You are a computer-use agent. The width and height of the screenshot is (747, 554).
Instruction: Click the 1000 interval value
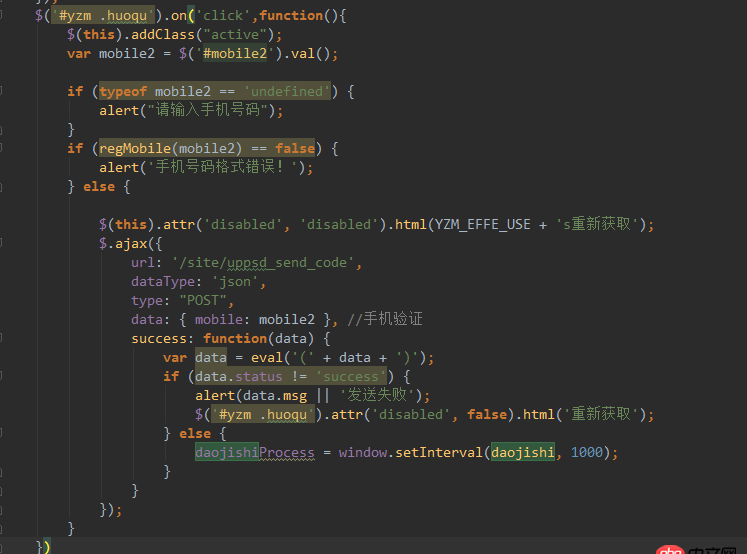pyautogui.click(x=587, y=453)
